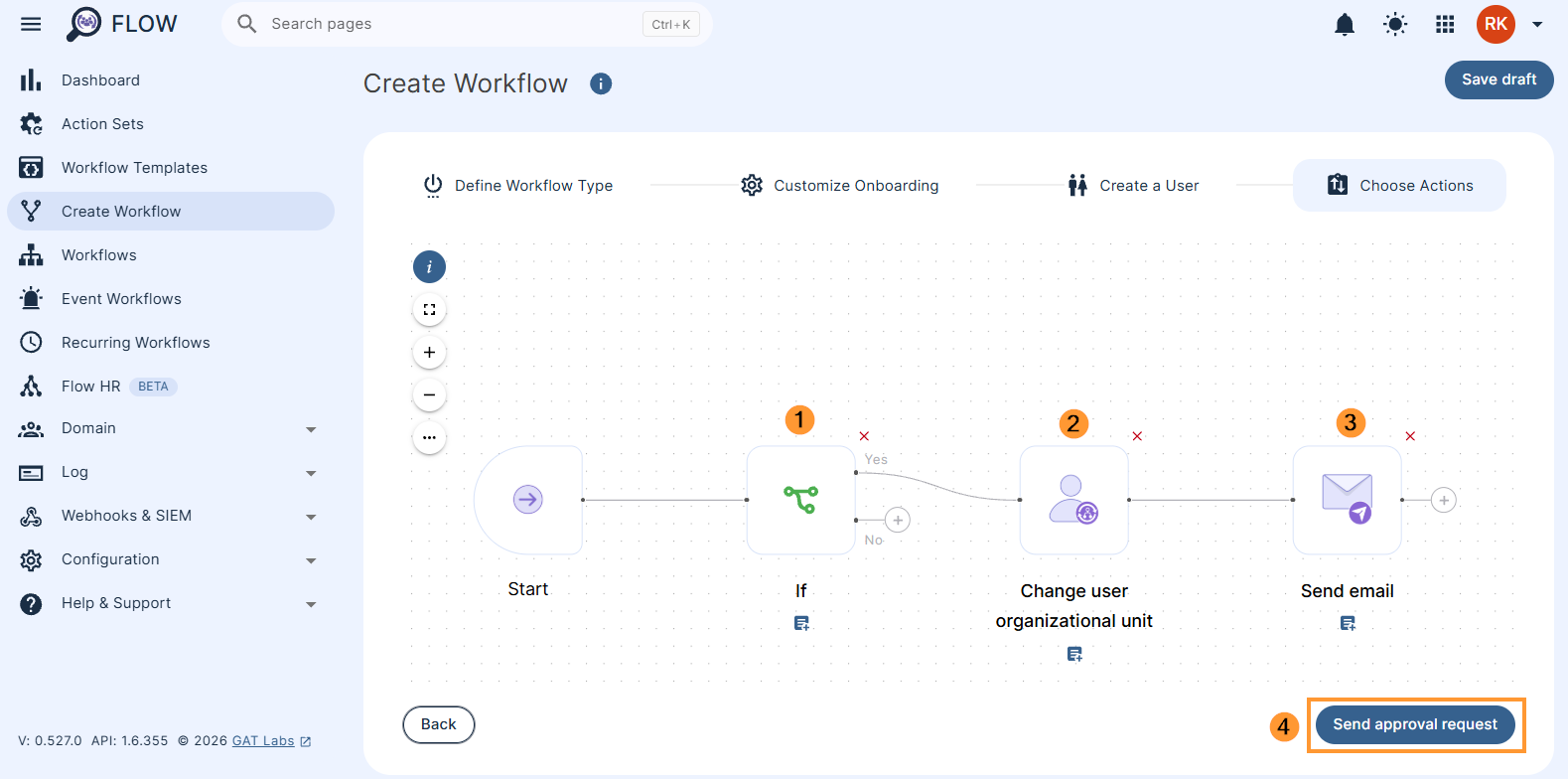Expand the Configuration menu
1568x779 pixels.
click(171, 559)
